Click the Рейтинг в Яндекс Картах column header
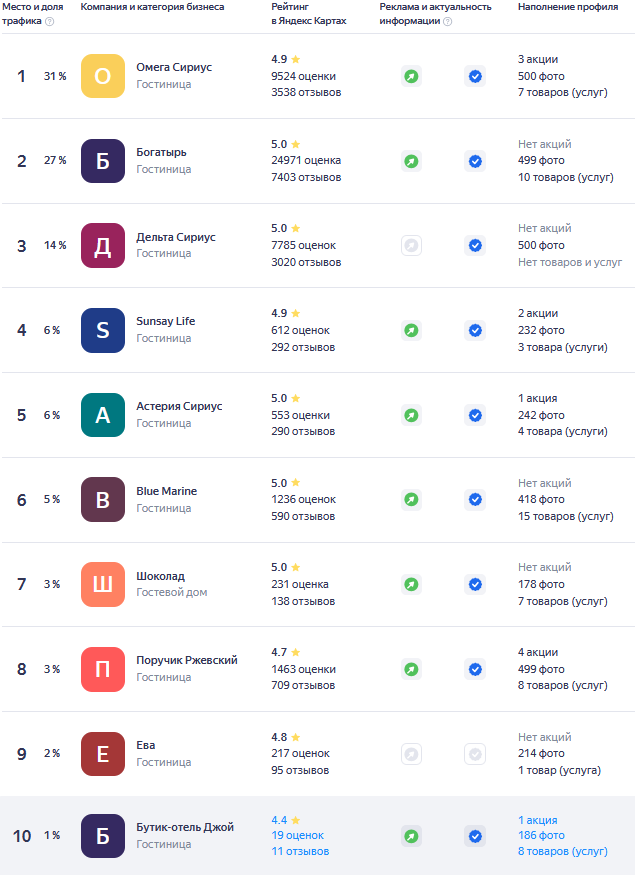 pyautogui.click(x=309, y=14)
